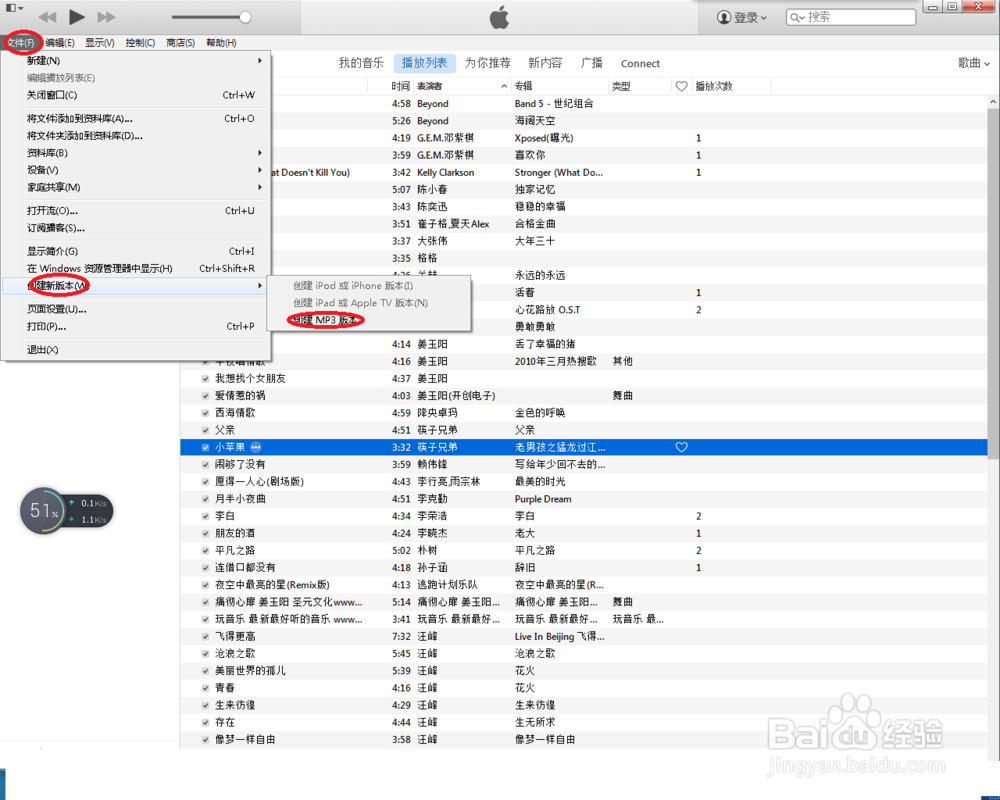Toggle the checkbox for 像梦一样自由

coord(205,739)
